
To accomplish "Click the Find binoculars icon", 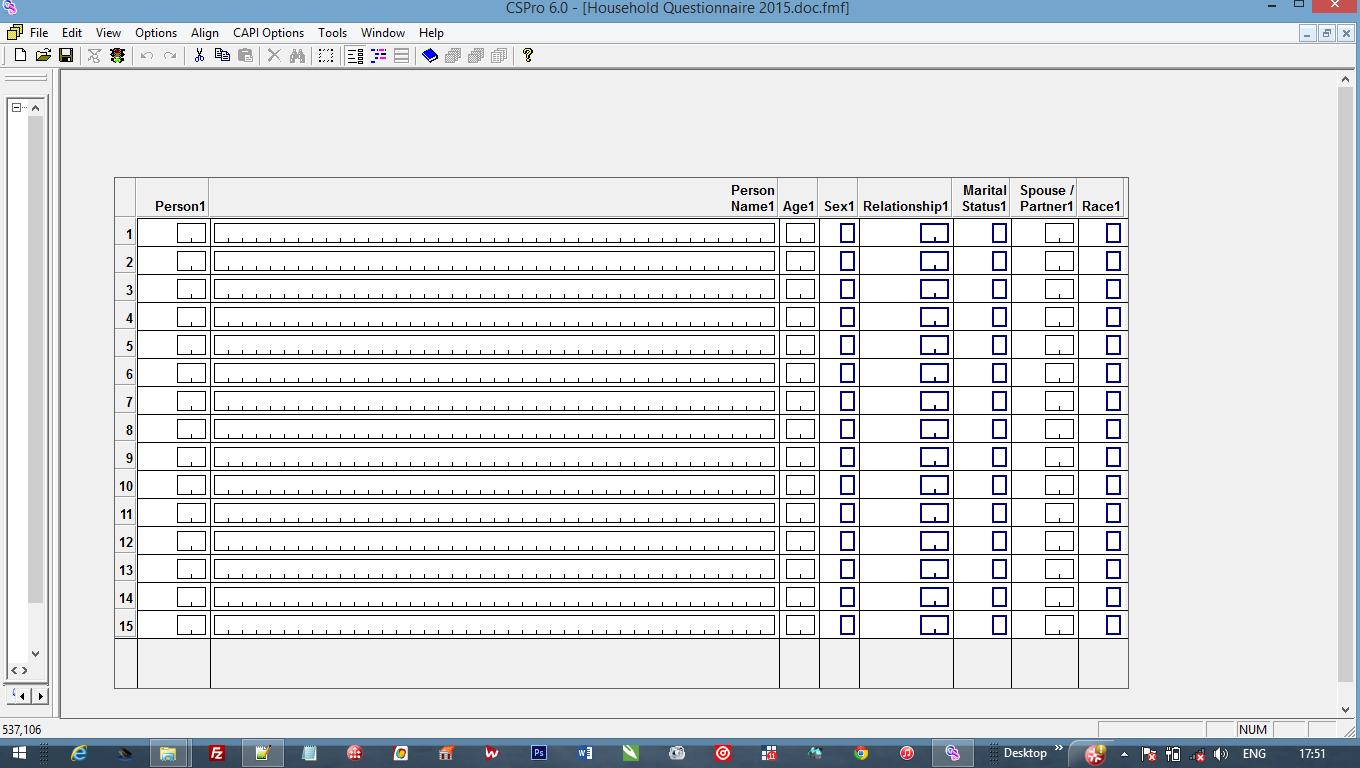I will (297, 55).
